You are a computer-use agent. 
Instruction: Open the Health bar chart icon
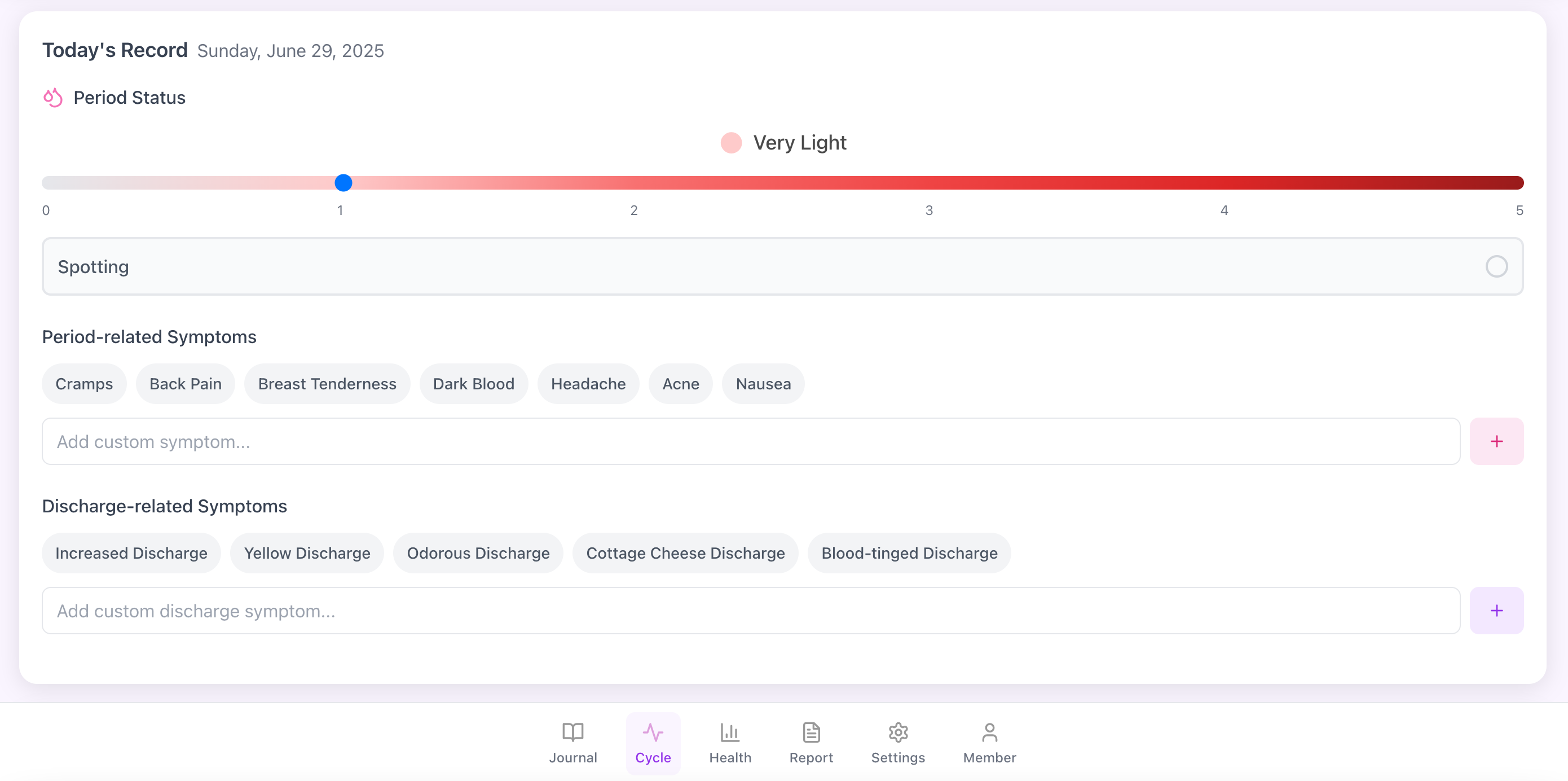[x=729, y=732]
